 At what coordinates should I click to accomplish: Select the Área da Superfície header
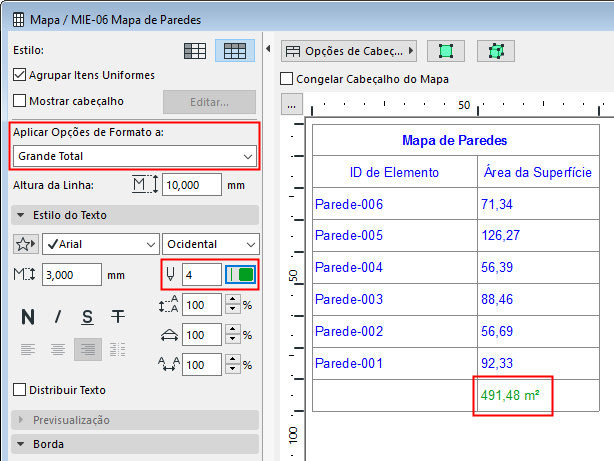point(538,172)
